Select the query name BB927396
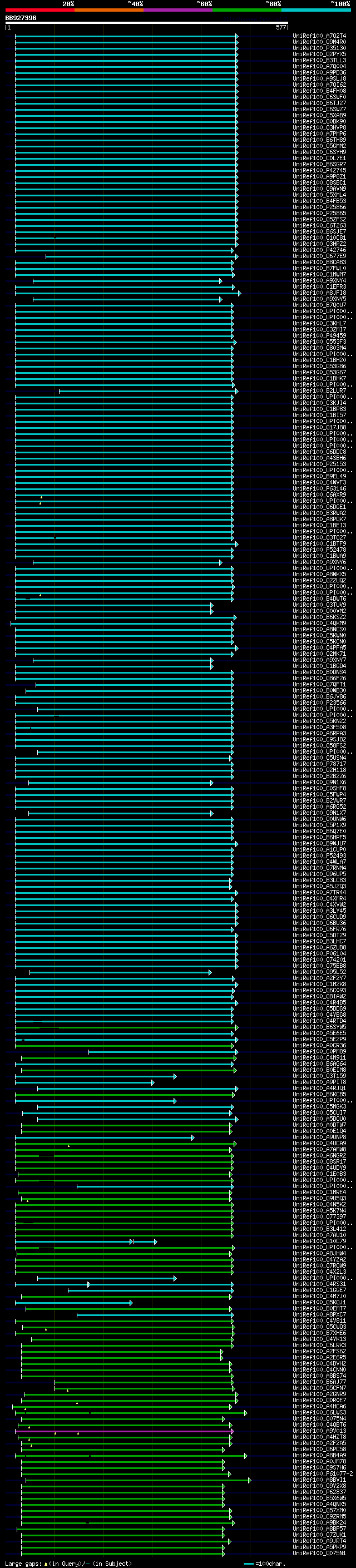Screen dimensions: 356x1568 coord(21,18)
